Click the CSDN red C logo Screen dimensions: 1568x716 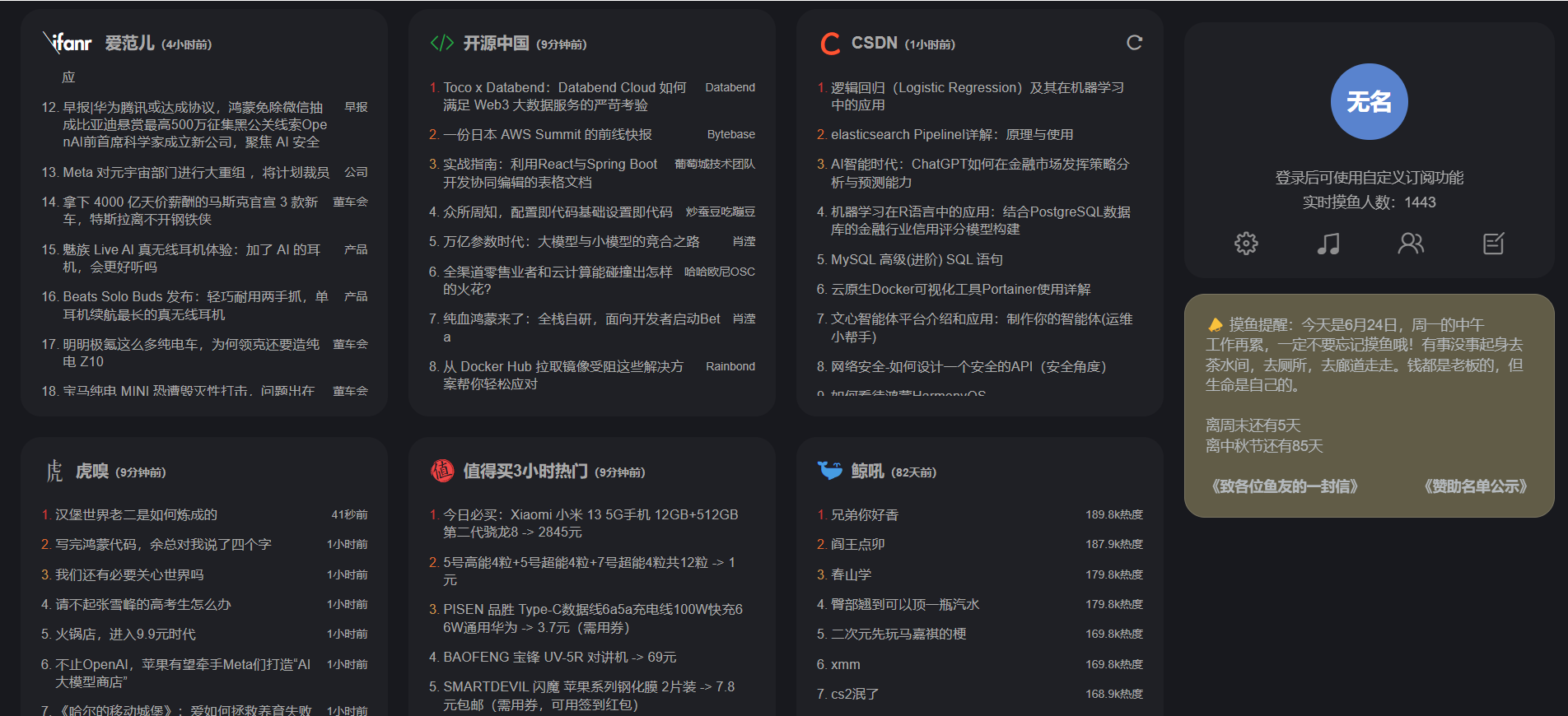pos(830,43)
